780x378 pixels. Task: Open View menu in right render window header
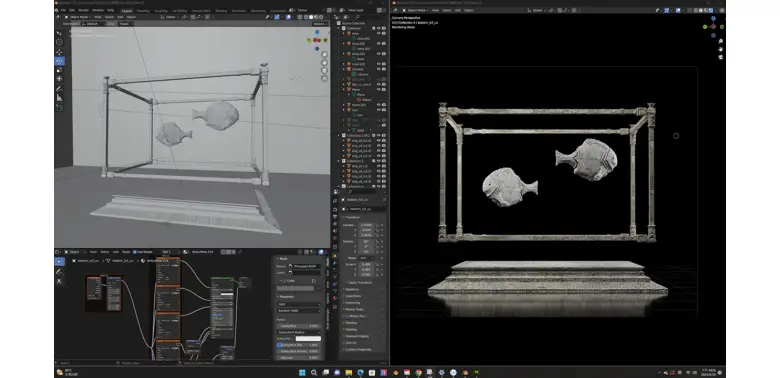(x=435, y=10)
